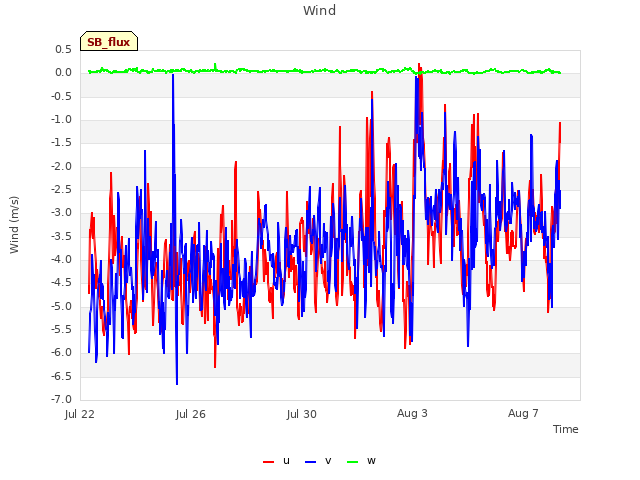Click the '-6.5' y-axis tick label

[61, 376]
